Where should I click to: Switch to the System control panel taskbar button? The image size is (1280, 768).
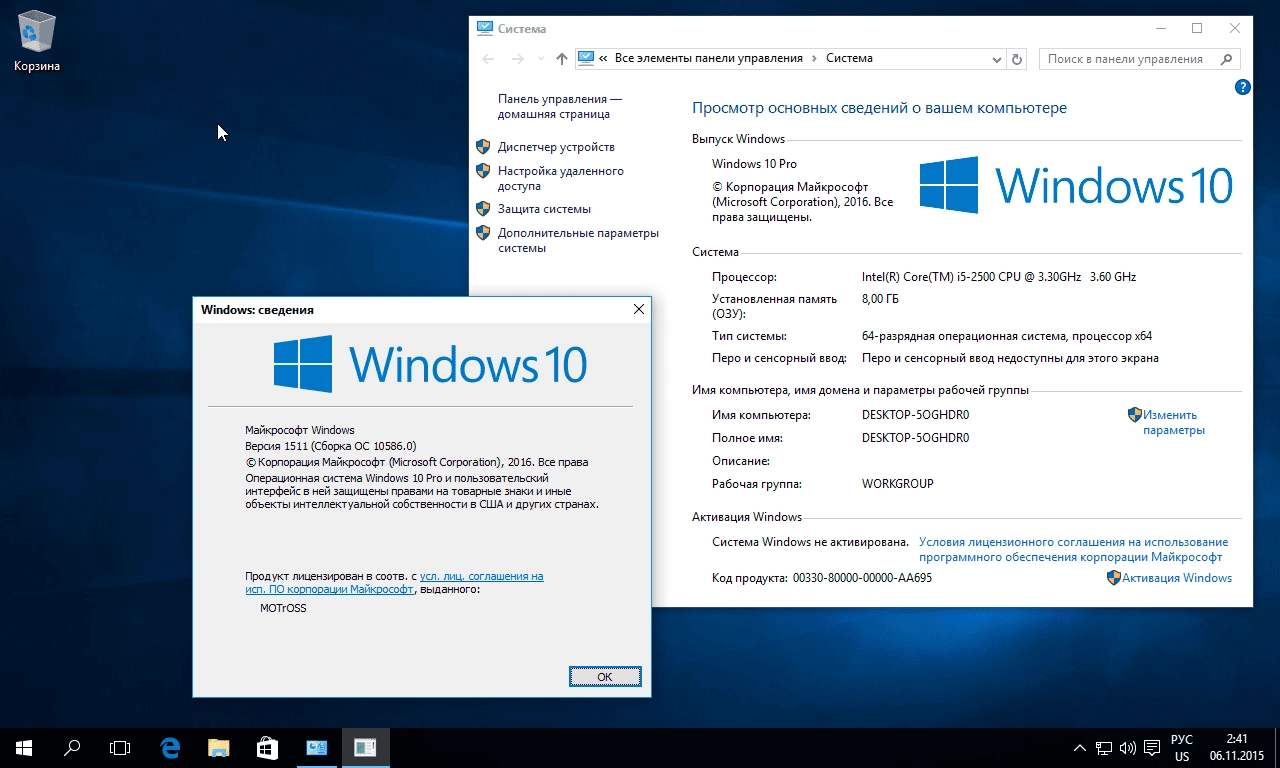(x=316, y=747)
